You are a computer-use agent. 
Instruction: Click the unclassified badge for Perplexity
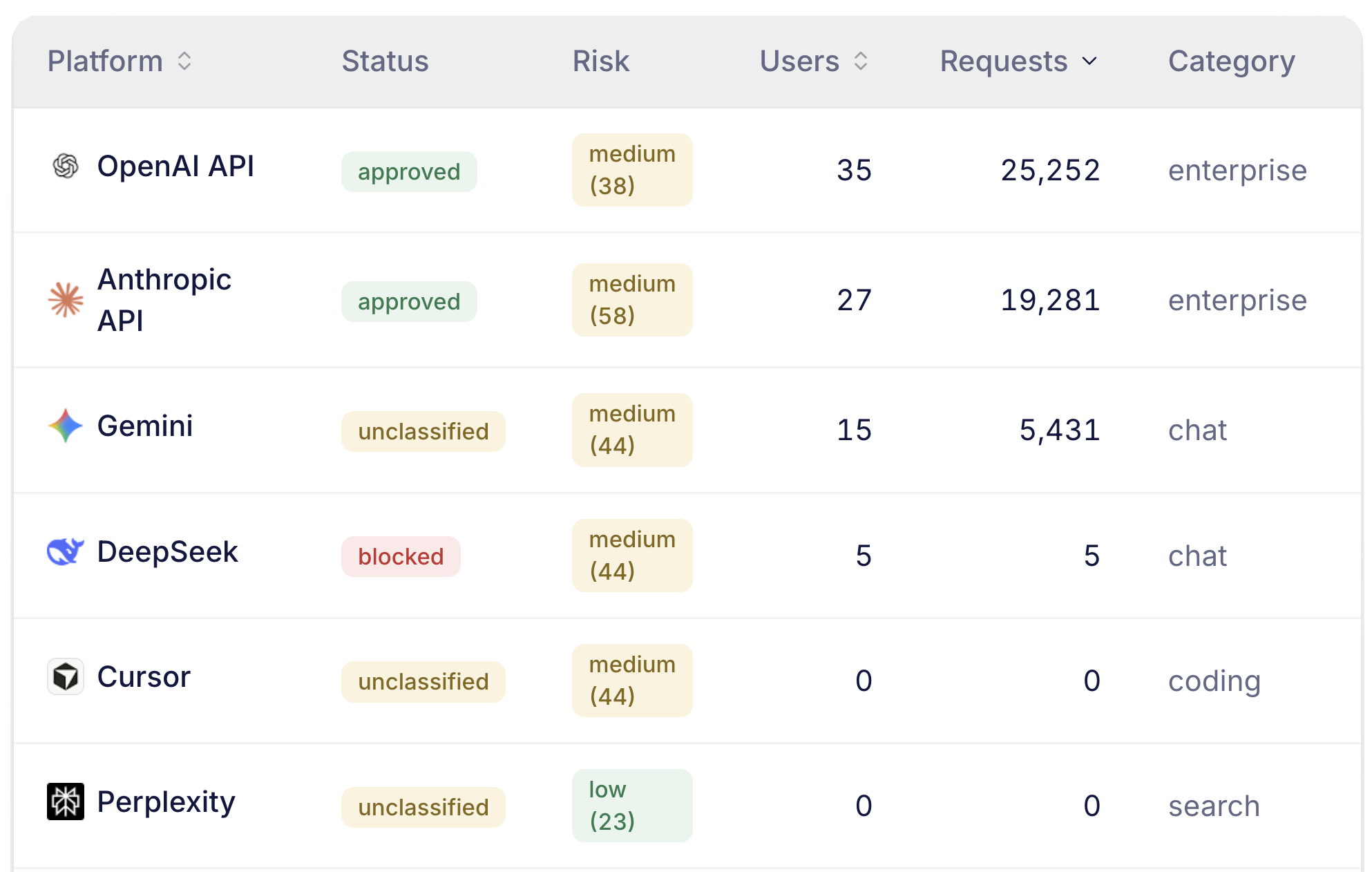[423, 807]
